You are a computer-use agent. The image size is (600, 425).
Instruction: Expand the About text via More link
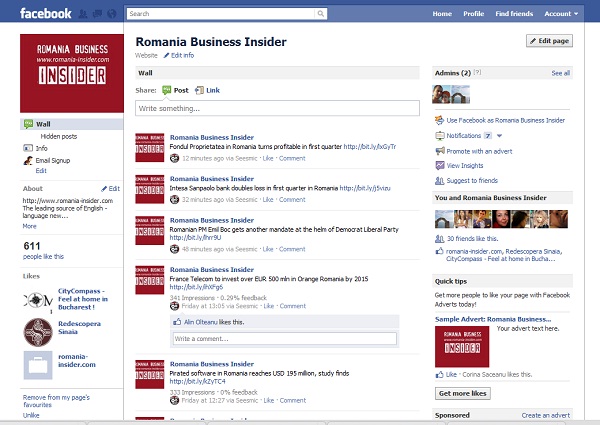click(30, 226)
